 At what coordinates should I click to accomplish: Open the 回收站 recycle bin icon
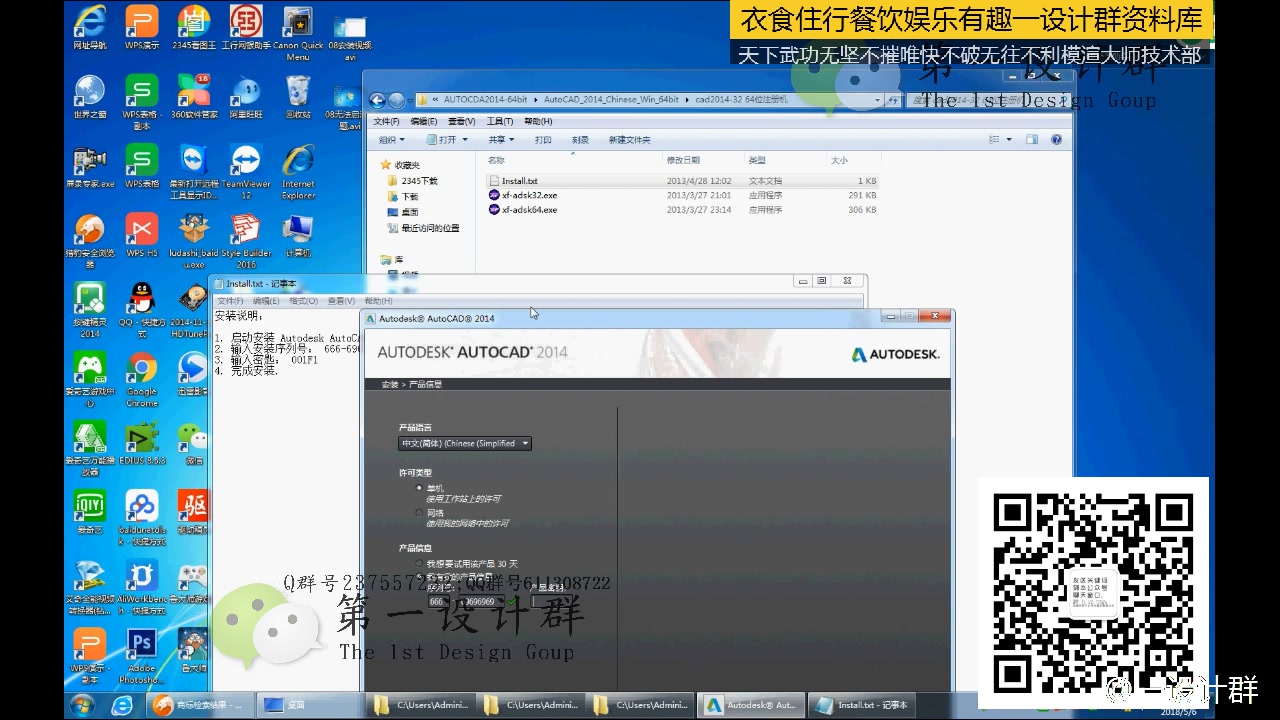pos(298,96)
